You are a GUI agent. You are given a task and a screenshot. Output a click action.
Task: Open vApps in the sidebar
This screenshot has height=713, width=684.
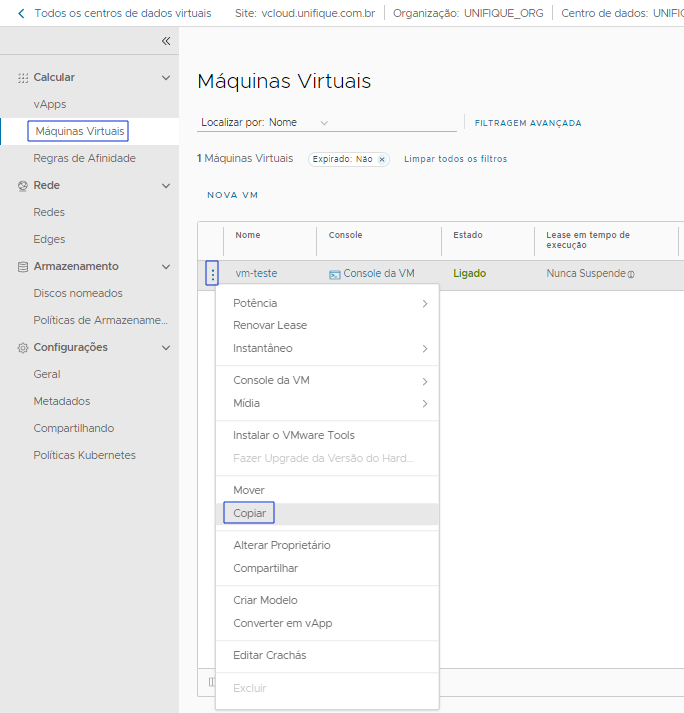pos(50,105)
